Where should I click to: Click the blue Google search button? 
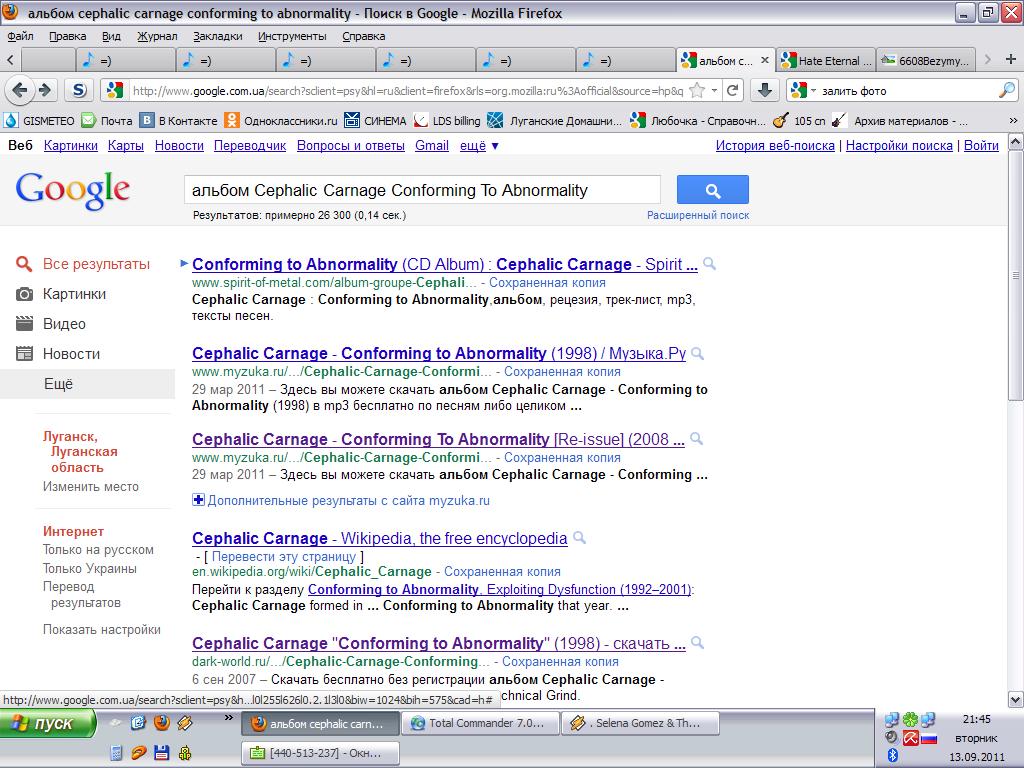coord(712,190)
